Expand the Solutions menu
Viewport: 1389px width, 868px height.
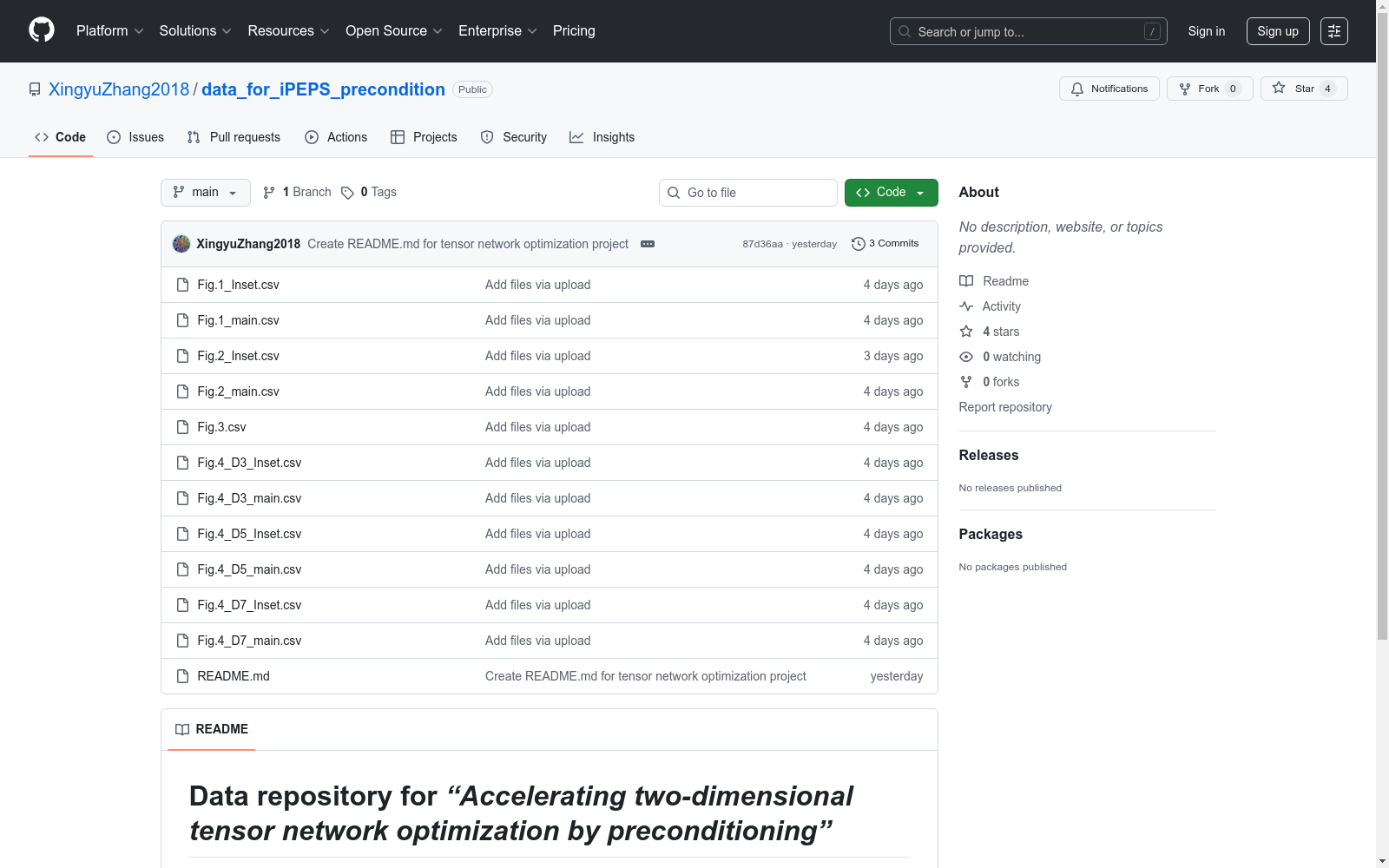pyautogui.click(x=195, y=31)
